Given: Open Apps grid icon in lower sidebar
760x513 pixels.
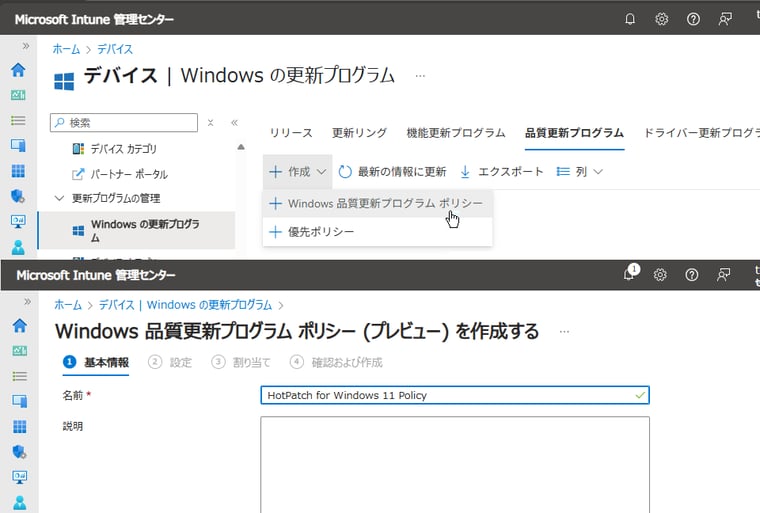Looking at the screenshot, I should coord(19,426).
